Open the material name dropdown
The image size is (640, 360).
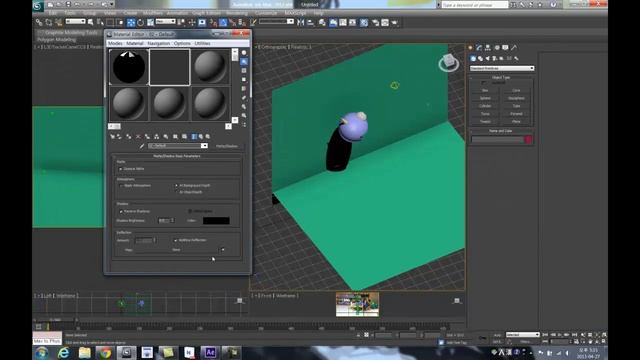pyautogui.click(x=204, y=146)
